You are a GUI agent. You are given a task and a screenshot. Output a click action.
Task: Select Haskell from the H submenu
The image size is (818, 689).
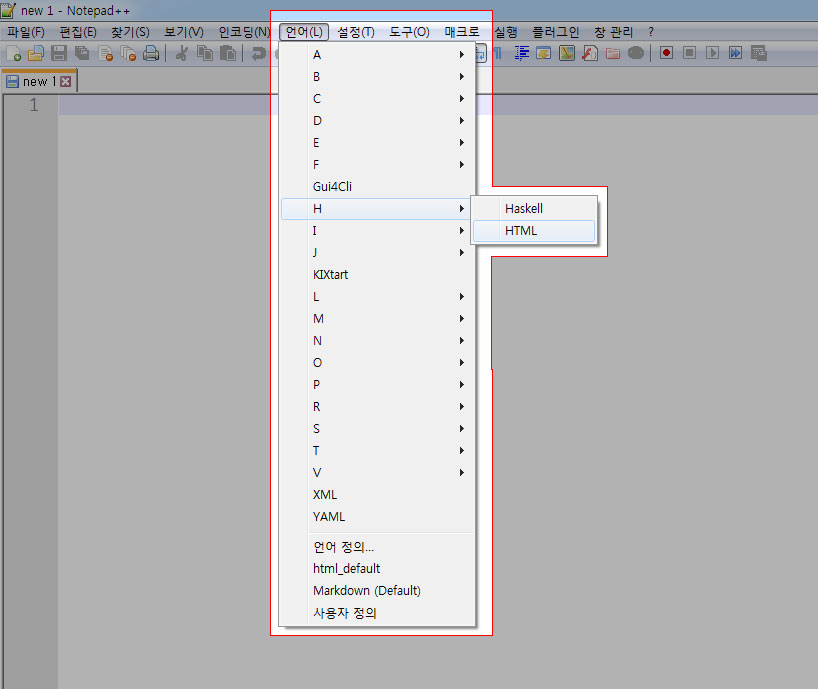tap(534, 209)
